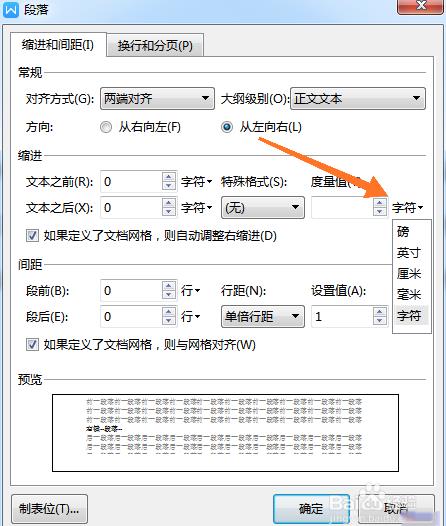Confirm with the 确定 button
Screen dimensions: 446x526
[311, 509]
